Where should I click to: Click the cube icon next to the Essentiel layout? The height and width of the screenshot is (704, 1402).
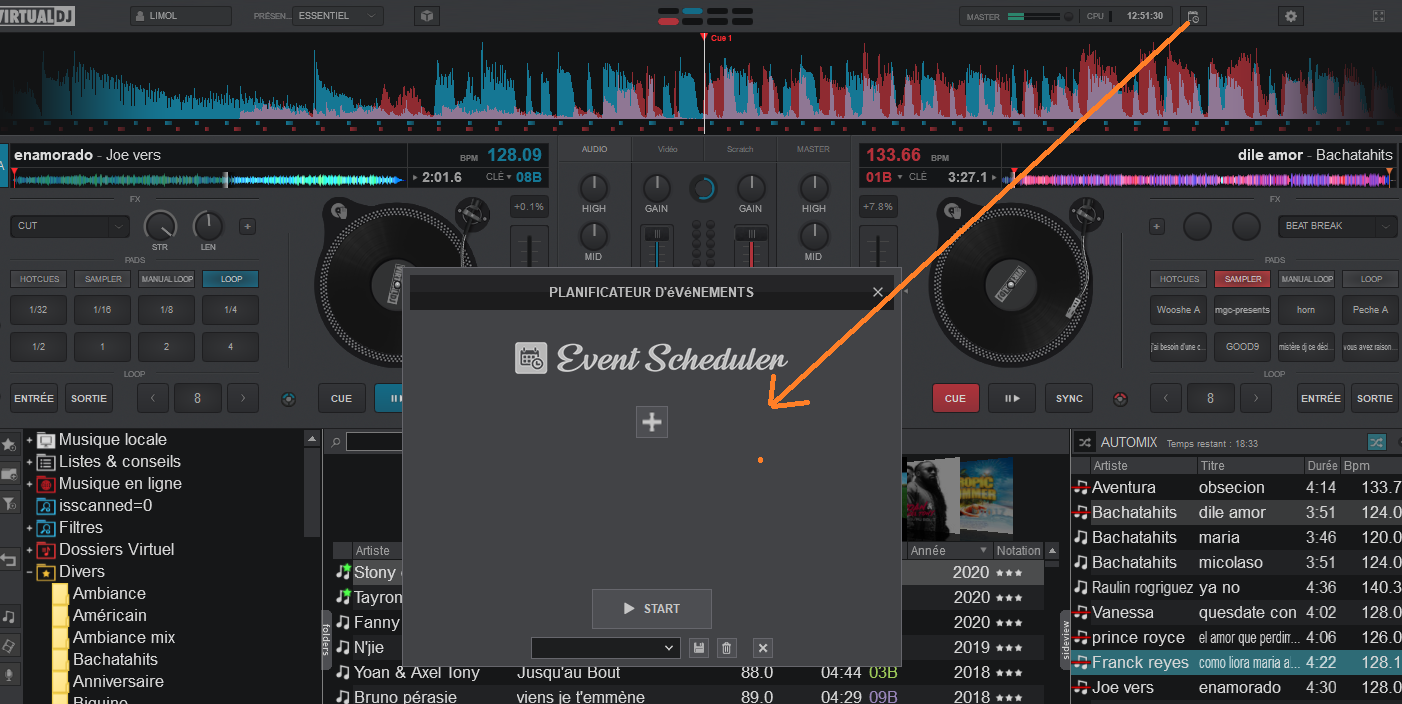coord(427,16)
